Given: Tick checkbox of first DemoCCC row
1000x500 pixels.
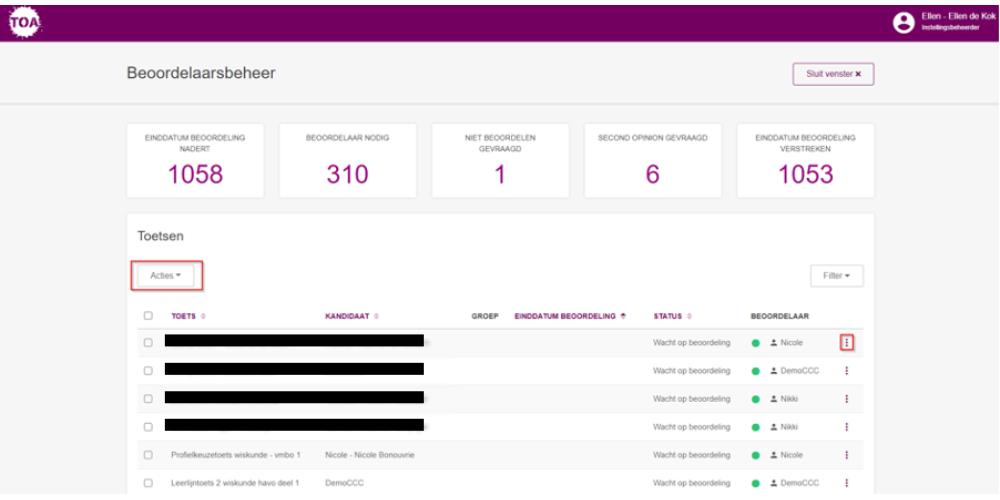Looking at the screenshot, I should click(148, 371).
